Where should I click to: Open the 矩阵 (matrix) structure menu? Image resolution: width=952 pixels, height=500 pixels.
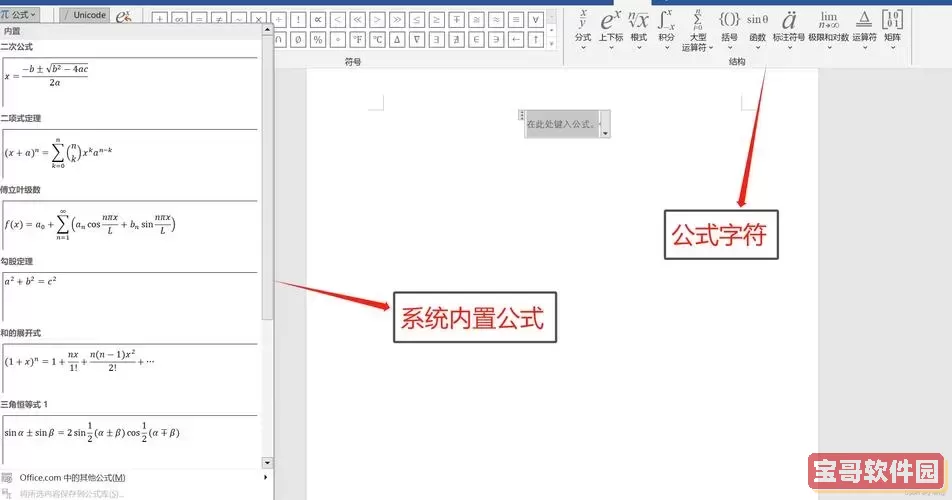point(892,27)
